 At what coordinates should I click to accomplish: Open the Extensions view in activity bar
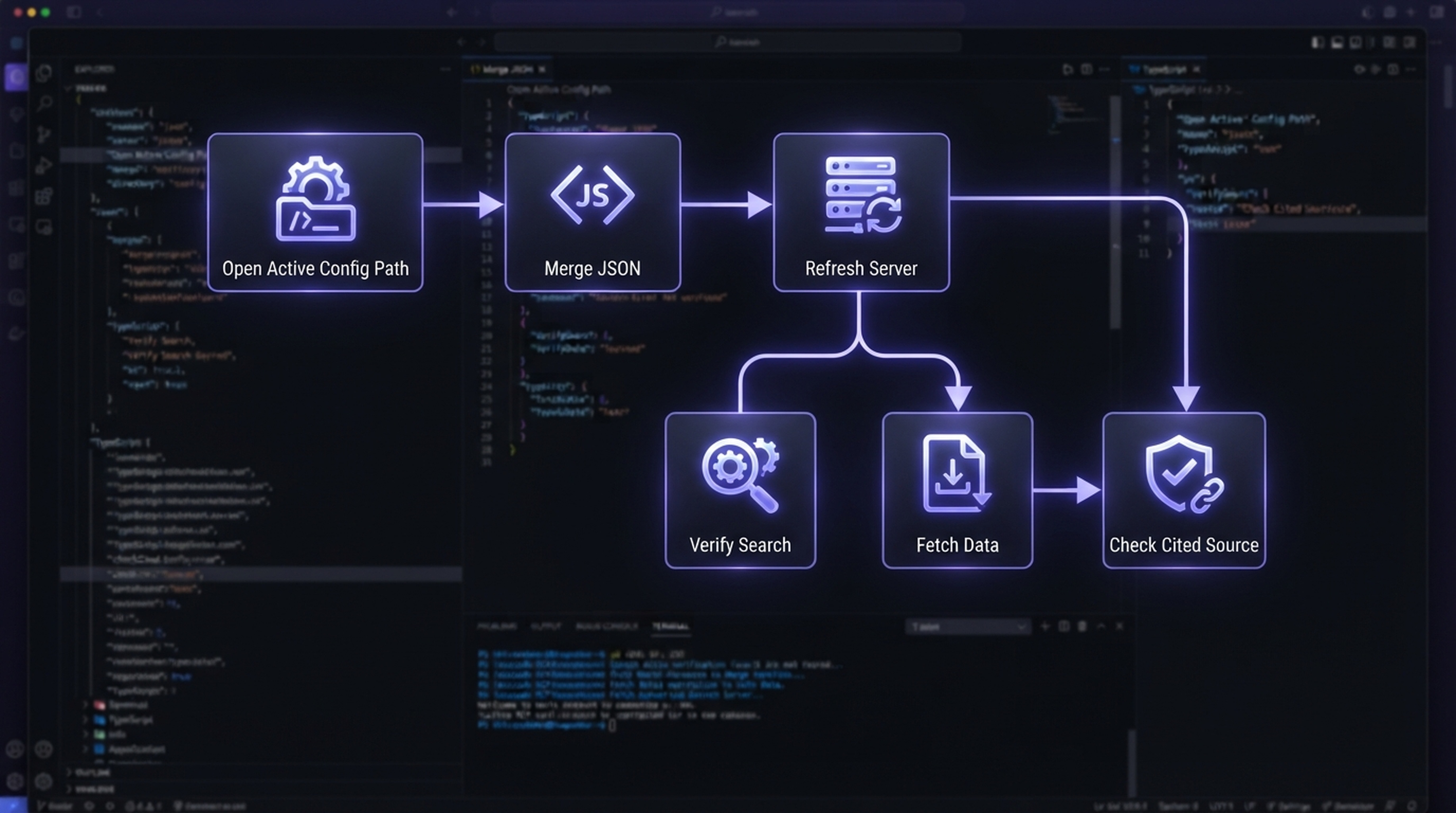coord(44,196)
